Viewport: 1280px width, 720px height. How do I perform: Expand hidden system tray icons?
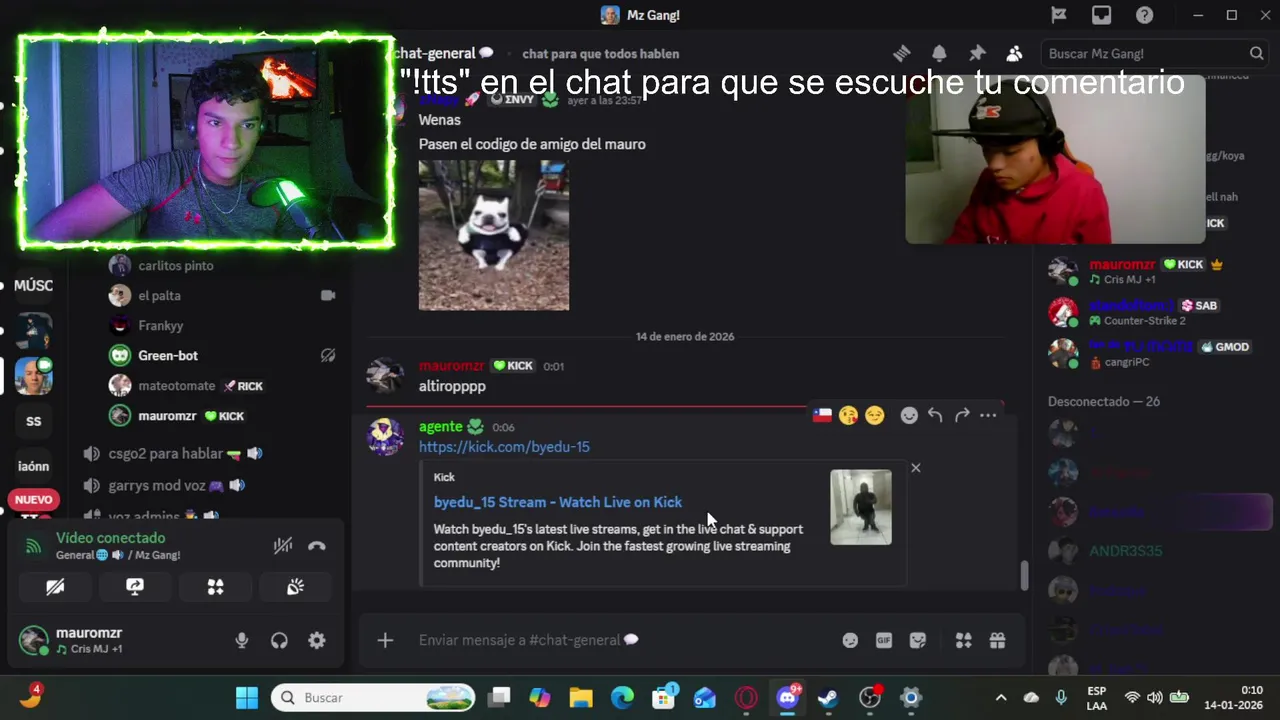tap(1001, 698)
